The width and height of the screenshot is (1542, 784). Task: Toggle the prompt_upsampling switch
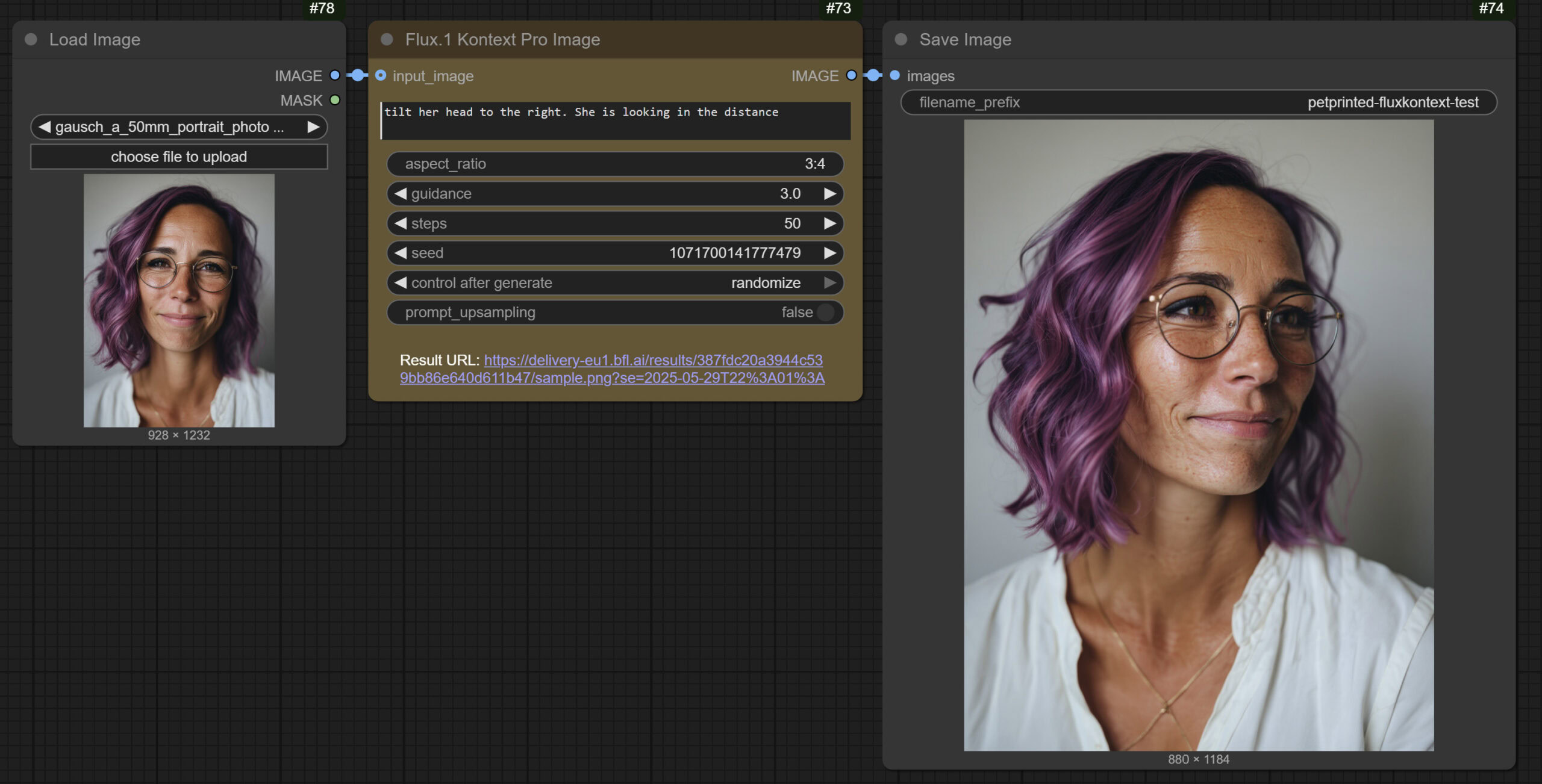point(825,312)
